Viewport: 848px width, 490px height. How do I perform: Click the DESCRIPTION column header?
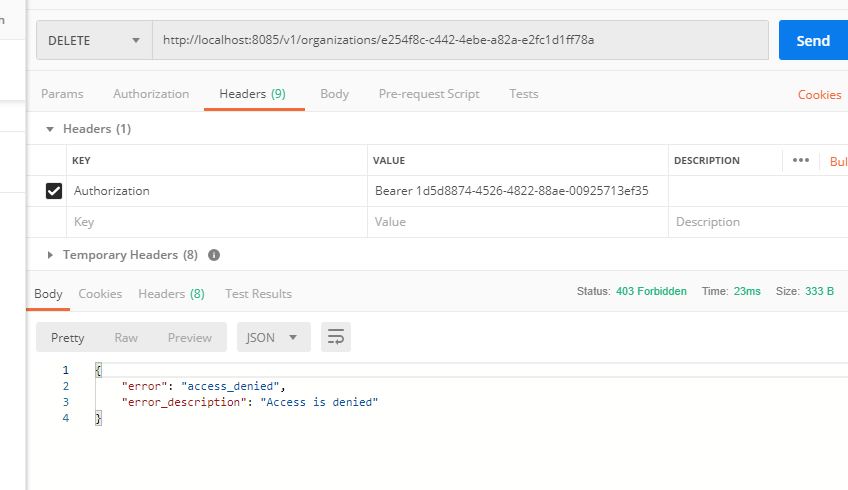(706, 161)
